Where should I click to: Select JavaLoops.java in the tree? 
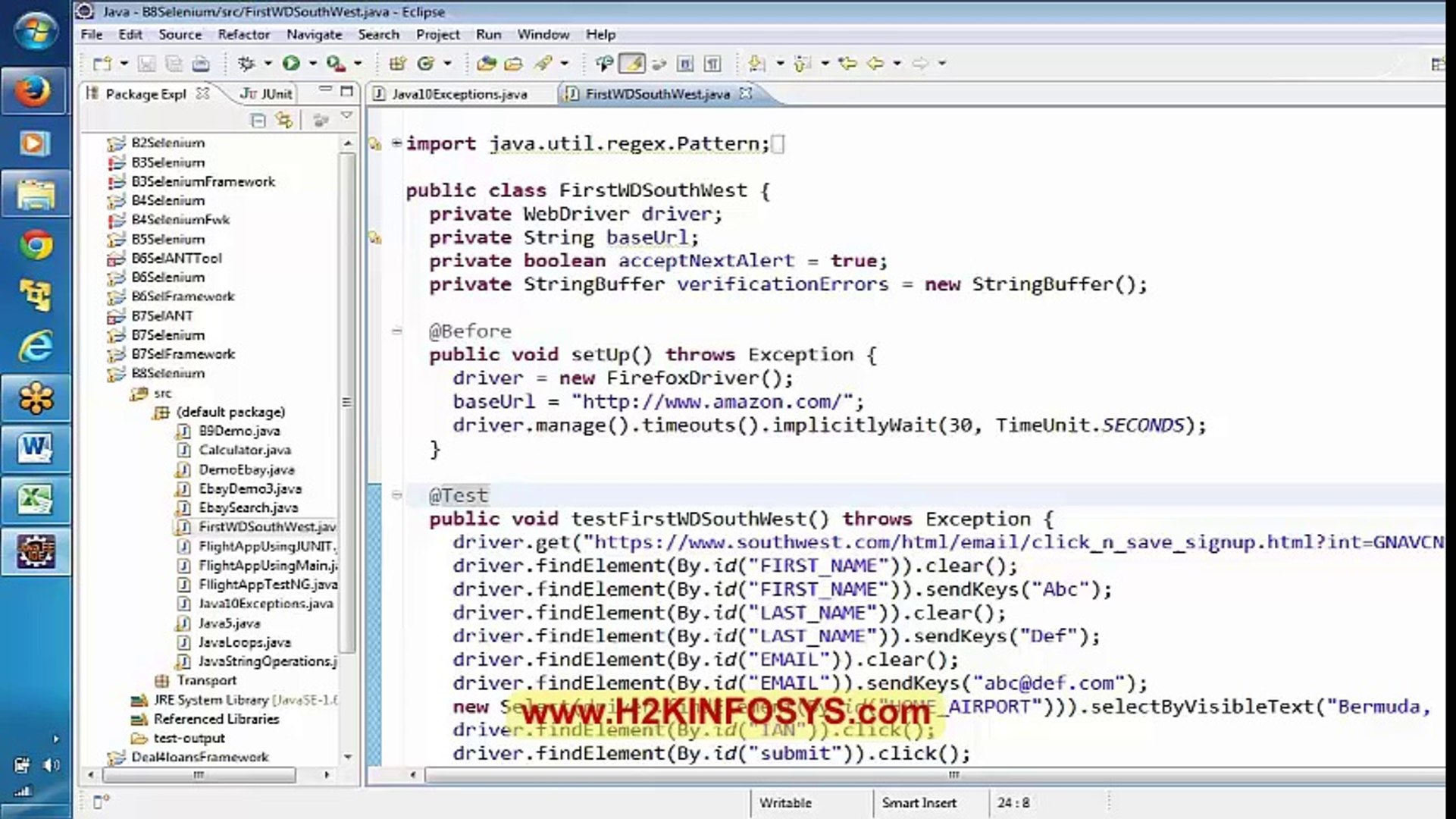pos(244,642)
